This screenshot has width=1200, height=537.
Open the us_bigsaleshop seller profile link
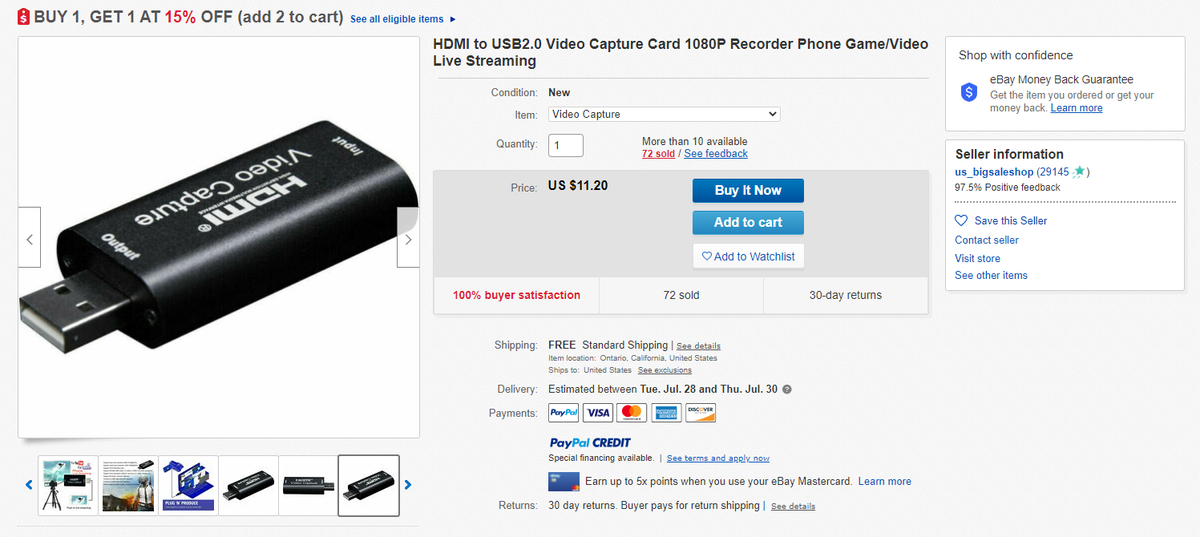pyautogui.click(x=994, y=172)
